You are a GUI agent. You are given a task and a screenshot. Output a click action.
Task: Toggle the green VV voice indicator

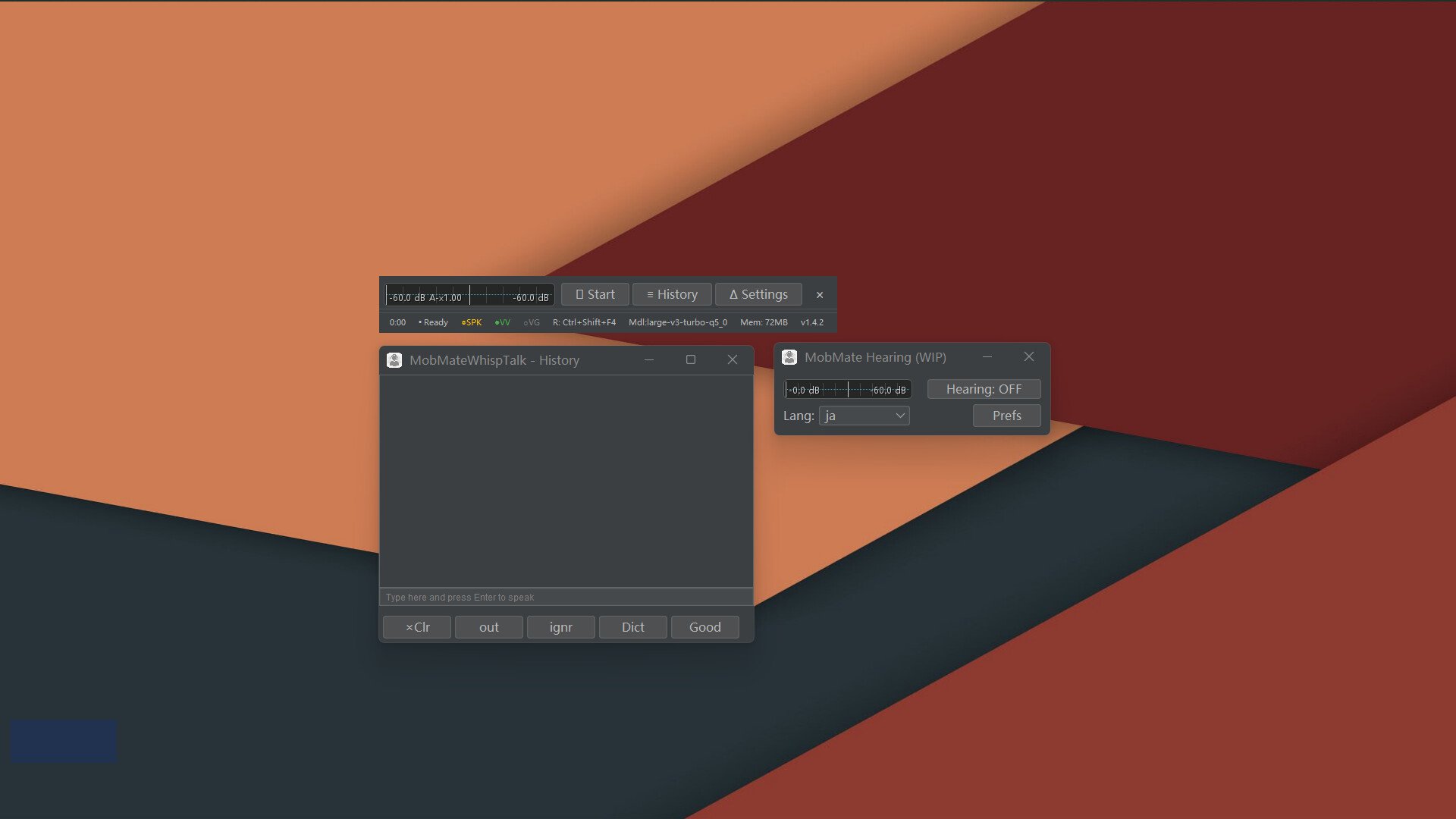click(x=502, y=322)
